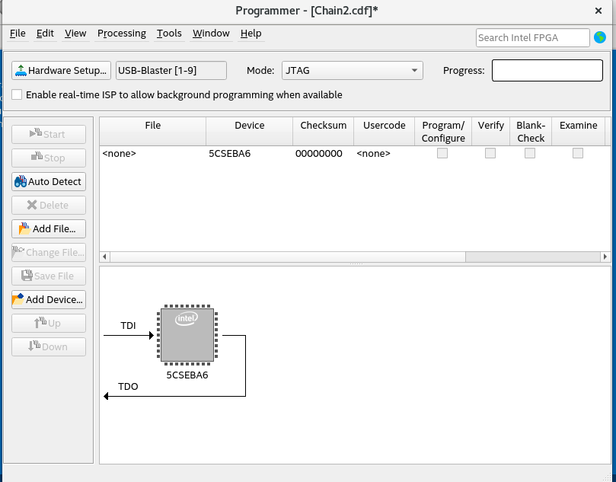
Task: Open the Window menu
Action: tap(211, 33)
